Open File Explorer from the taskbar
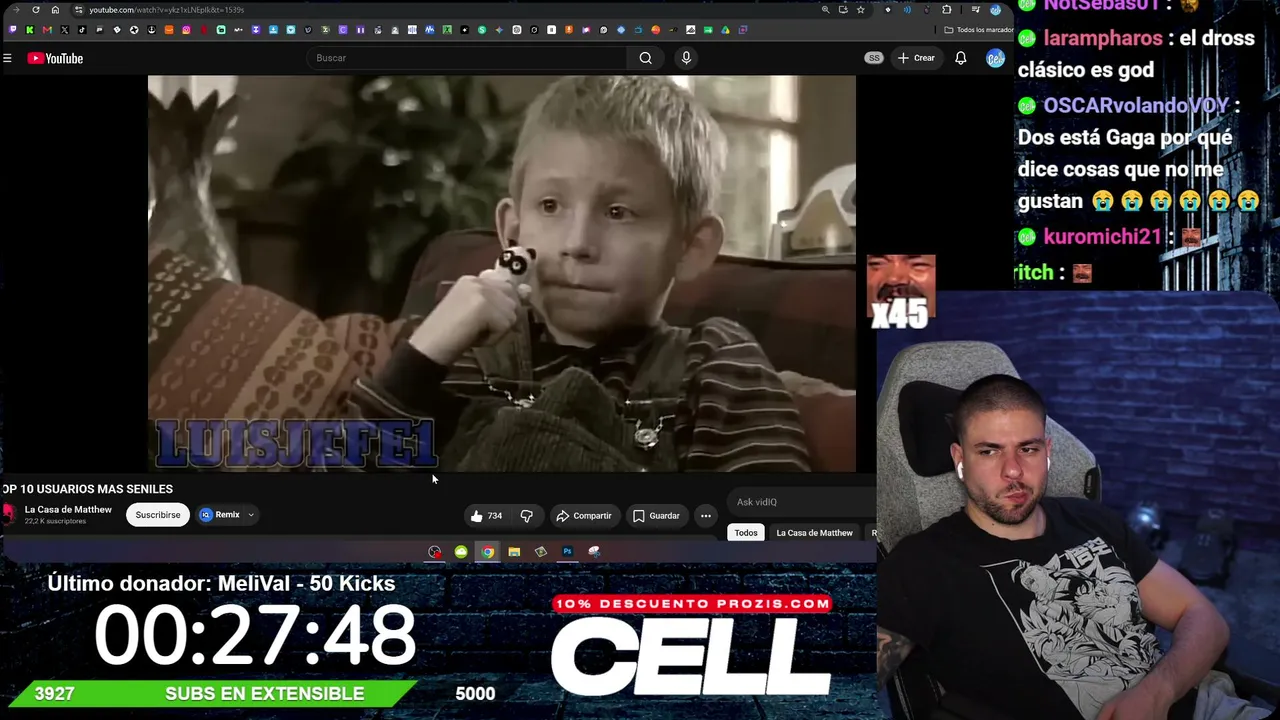 (514, 552)
